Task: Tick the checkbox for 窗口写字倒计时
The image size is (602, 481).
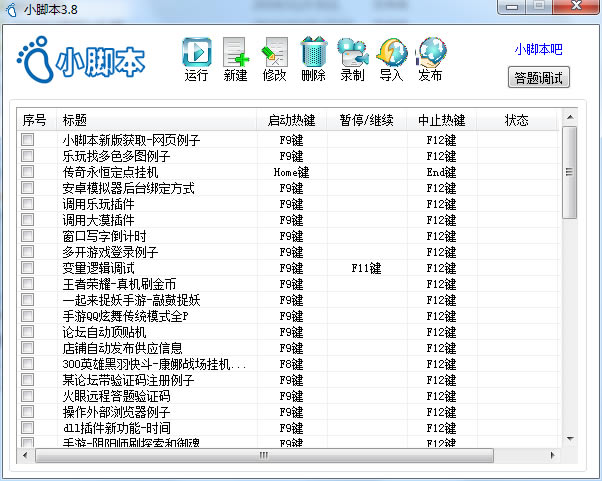Action: [x=28, y=236]
